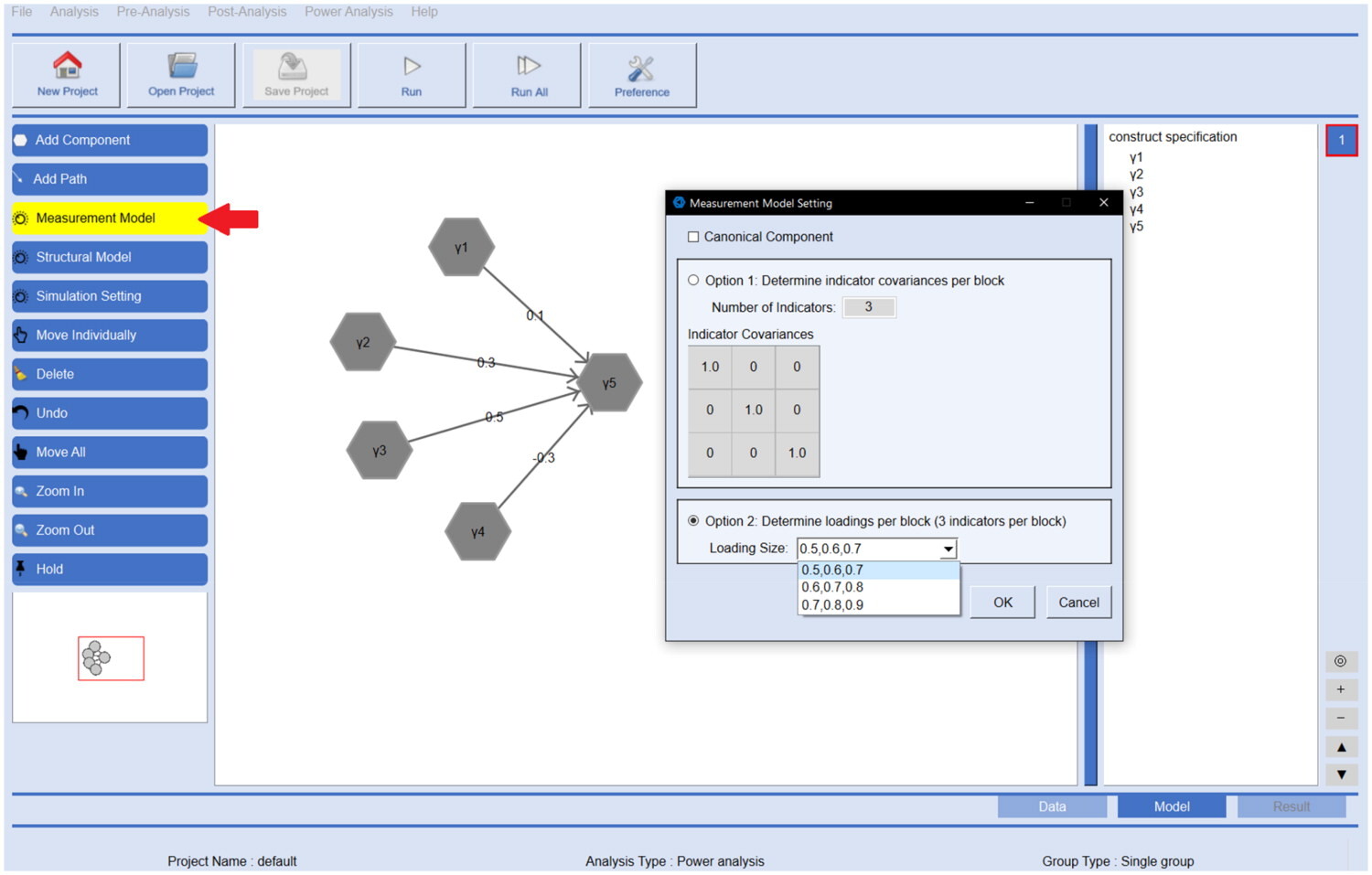
Task: Zoom Out of the diagram
Action: pyautogui.click(x=110, y=530)
